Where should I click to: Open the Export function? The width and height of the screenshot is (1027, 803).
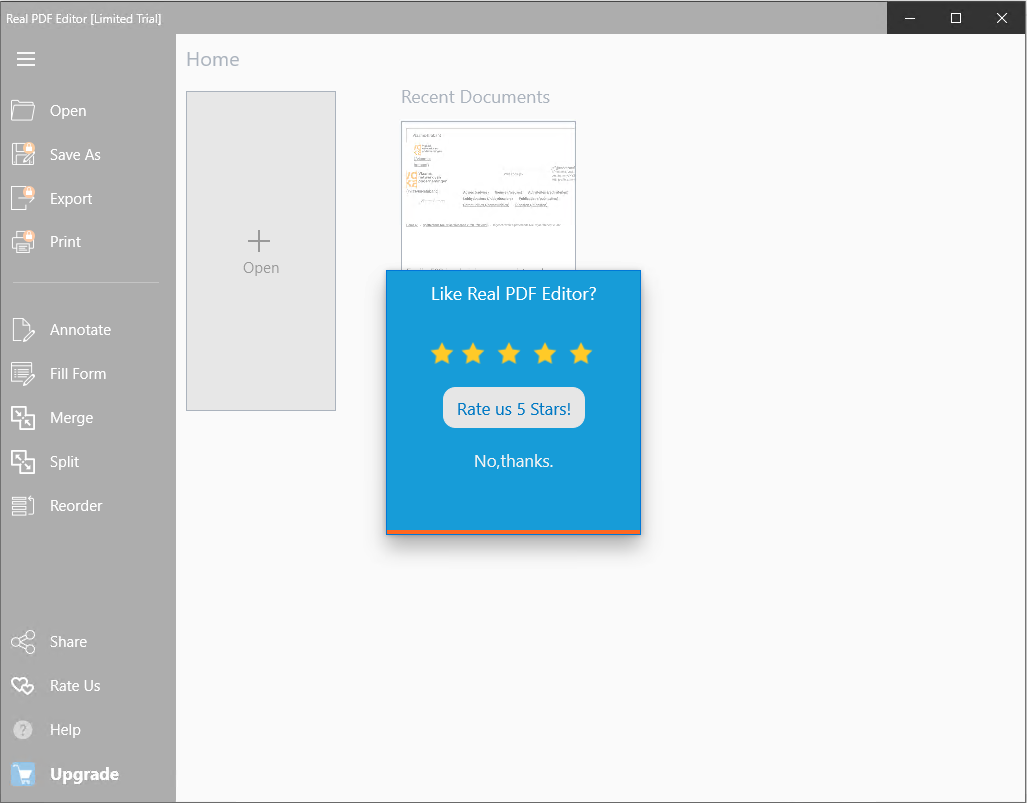click(70, 197)
